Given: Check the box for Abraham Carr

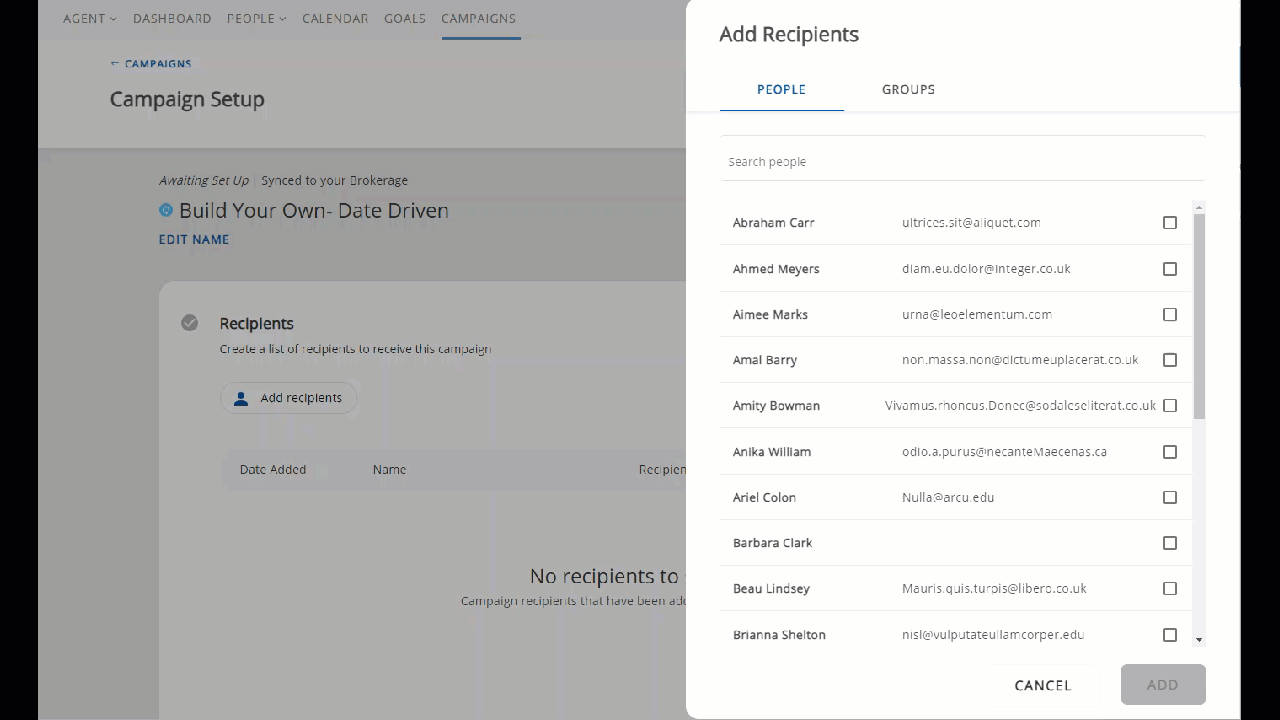Looking at the screenshot, I should coord(1170,223).
